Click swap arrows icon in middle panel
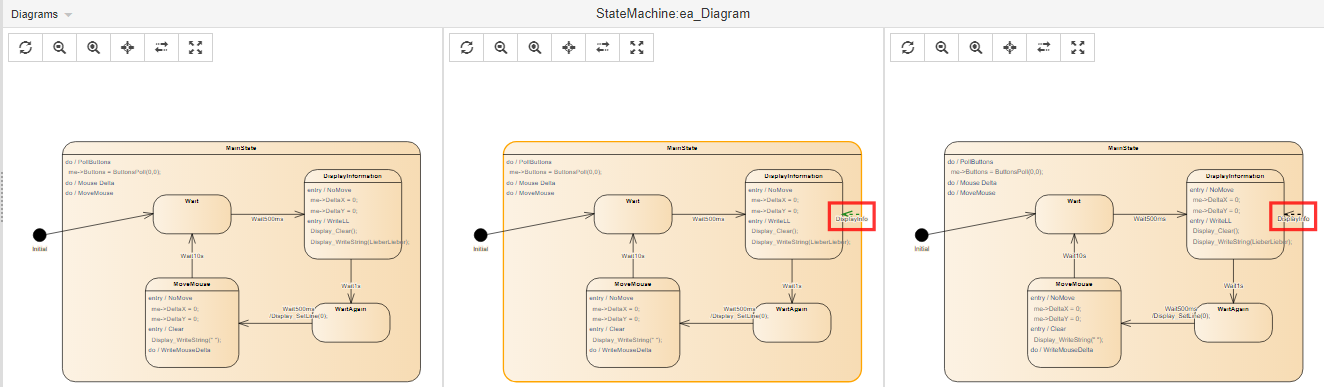Viewport: 1324px width, 387px height. pyautogui.click(x=603, y=47)
